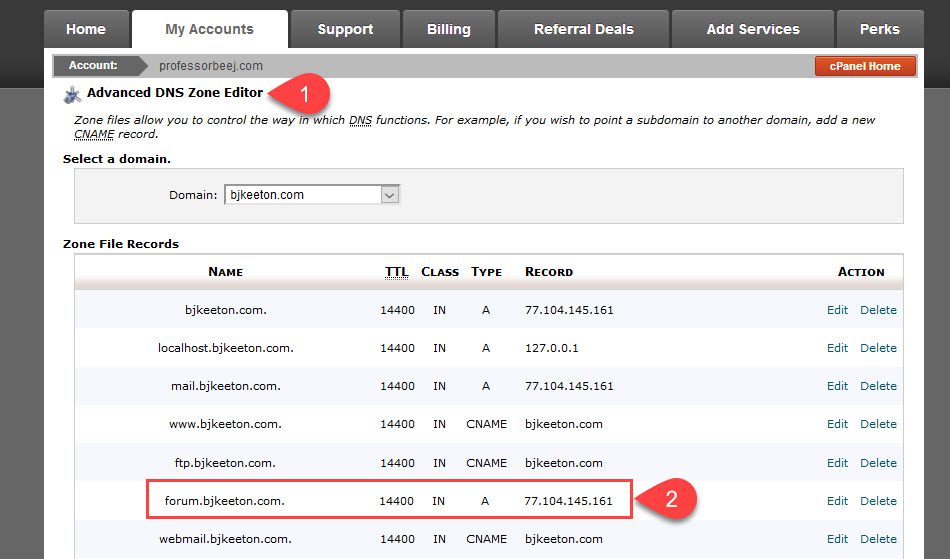Select the Referral Deals tab
Viewport: 950px width, 559px height.
point(583,29)
